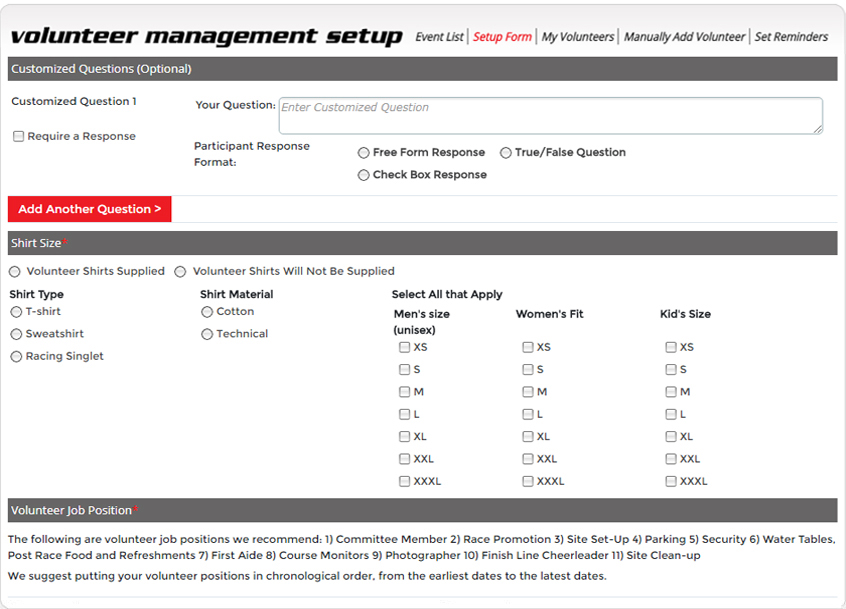Choose Volunteer Shirts Will Not Be Supplied

point(181,272)
